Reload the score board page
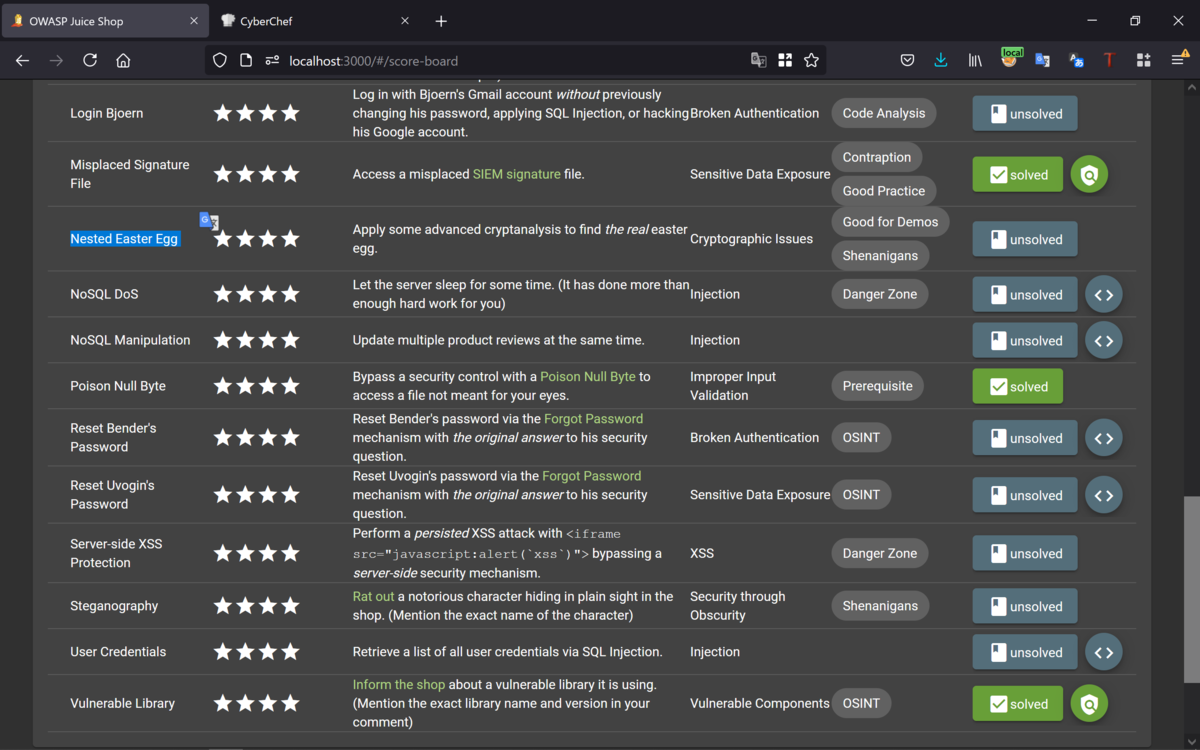The width and height of the screenshot is (1200, 750). [90, 60]
